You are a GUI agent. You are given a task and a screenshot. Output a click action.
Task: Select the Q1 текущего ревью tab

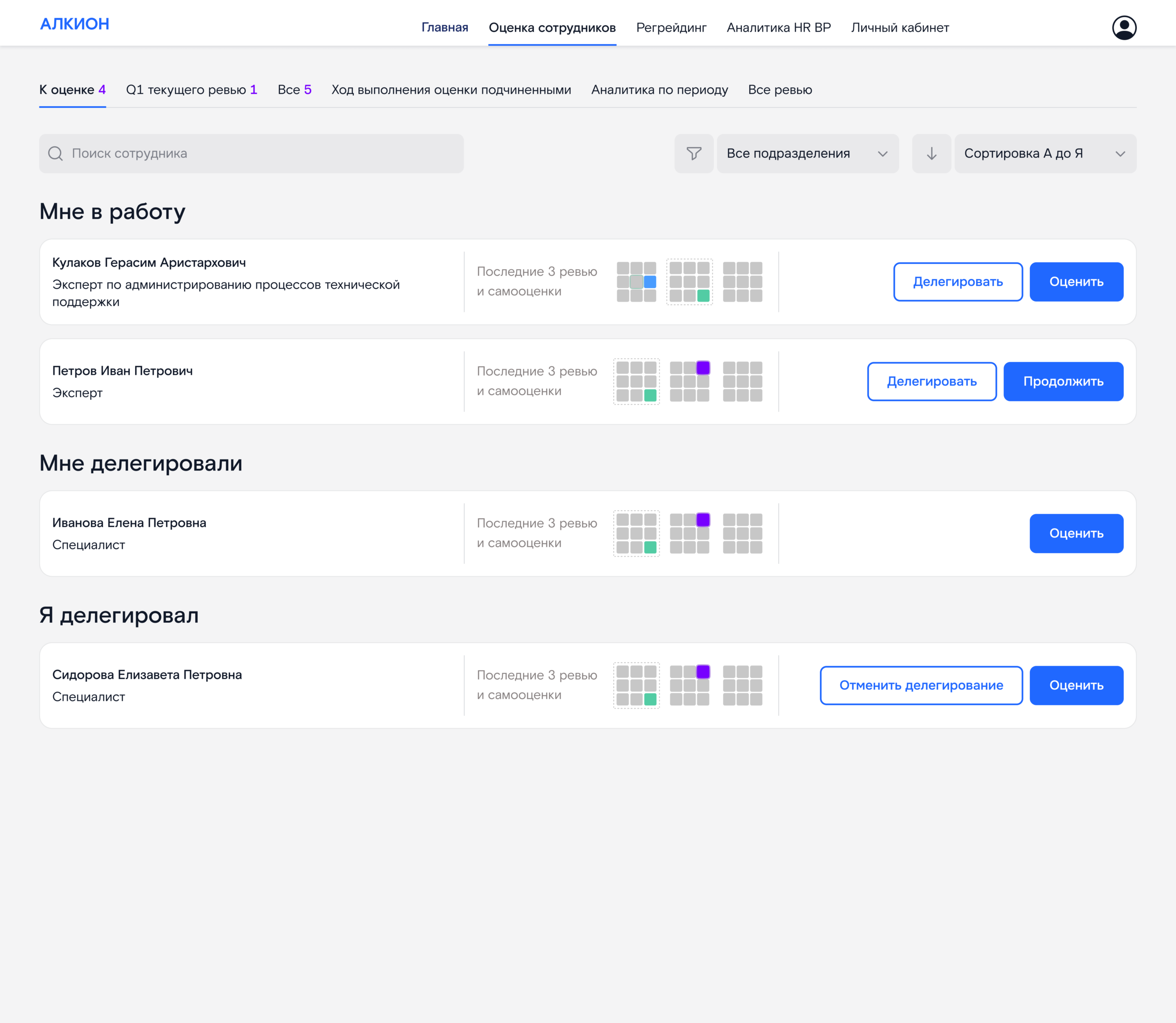click(191, 90)
